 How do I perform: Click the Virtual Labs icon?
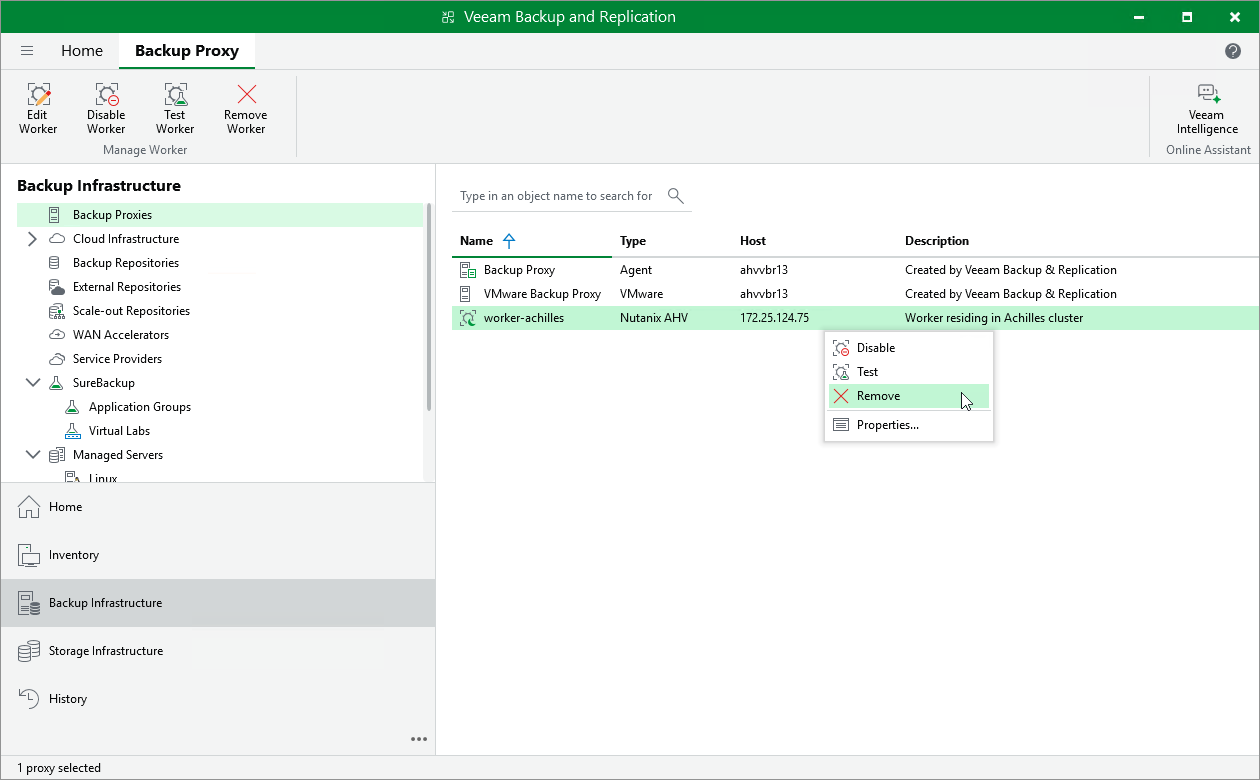tap(72, 431)
